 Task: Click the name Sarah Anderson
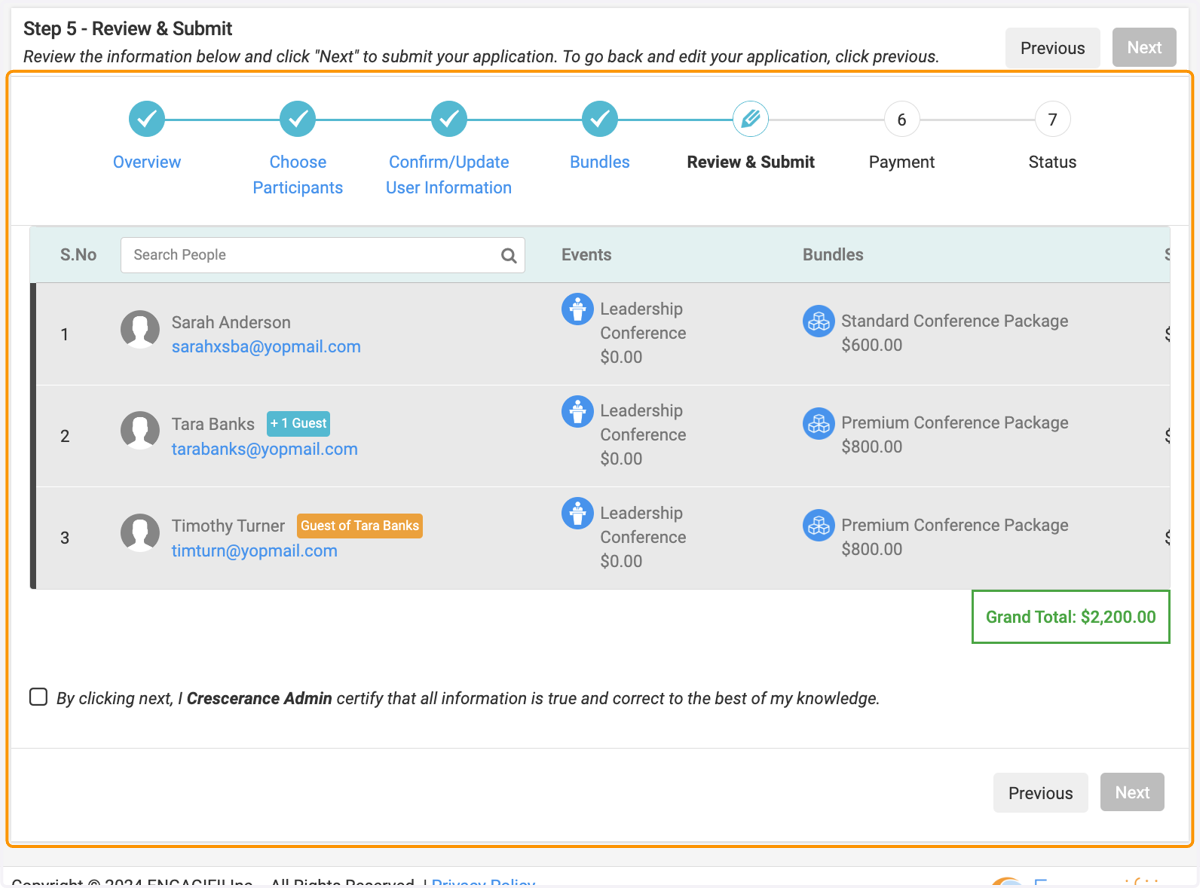231,323
